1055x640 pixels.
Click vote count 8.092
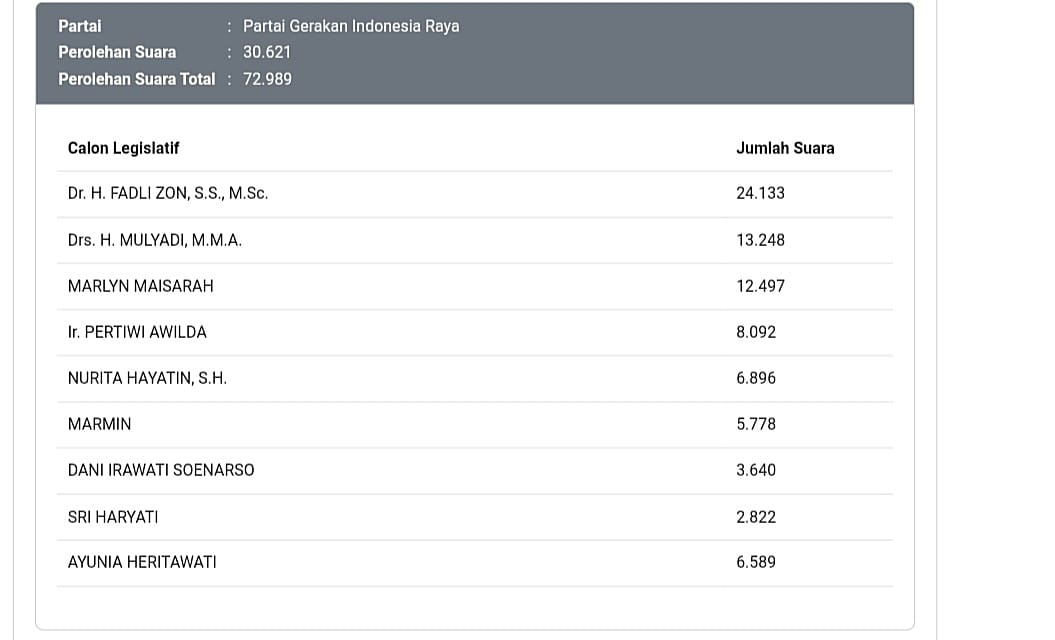click(x=756, y=332)
